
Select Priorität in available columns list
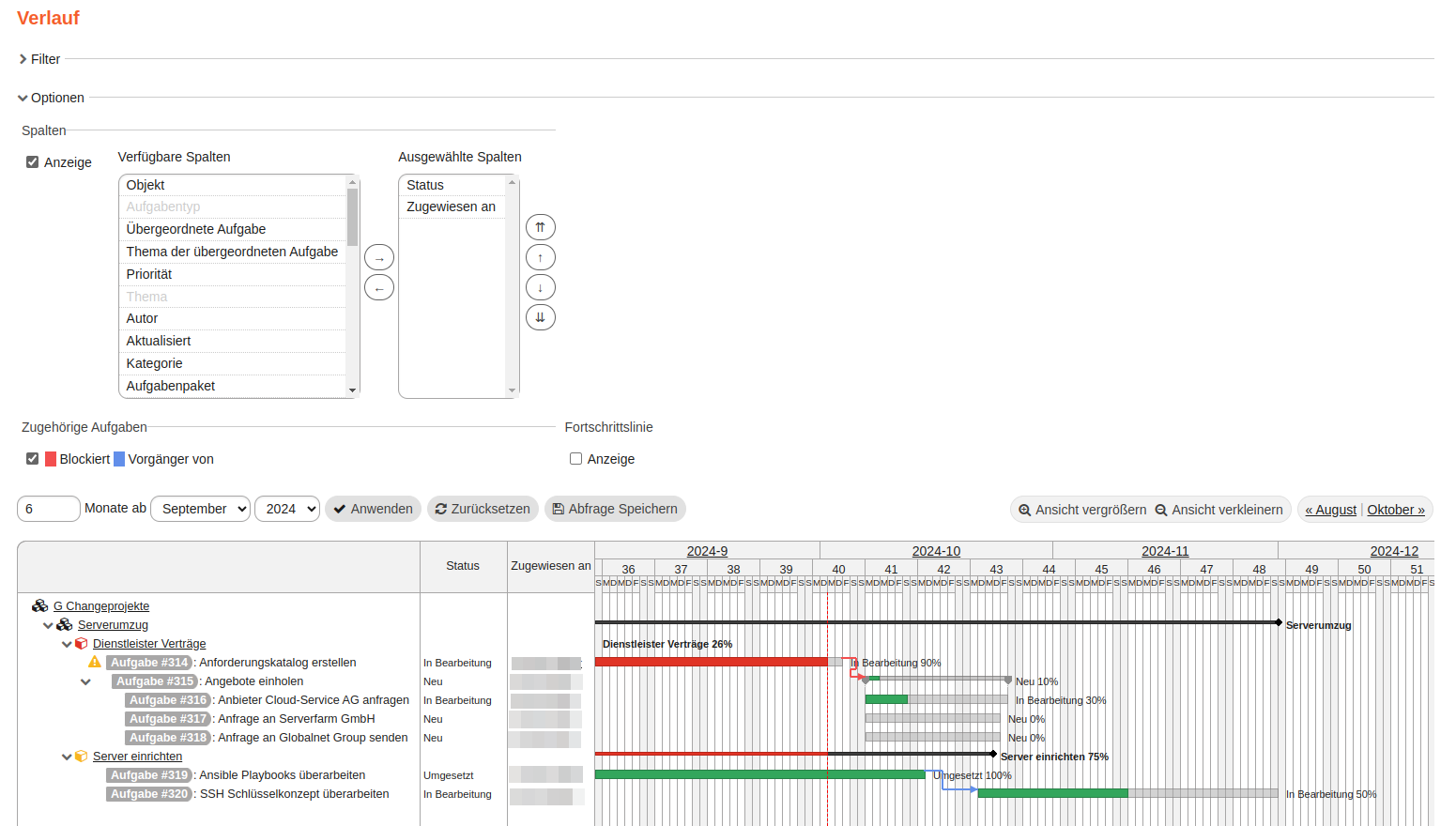point(149,274)
